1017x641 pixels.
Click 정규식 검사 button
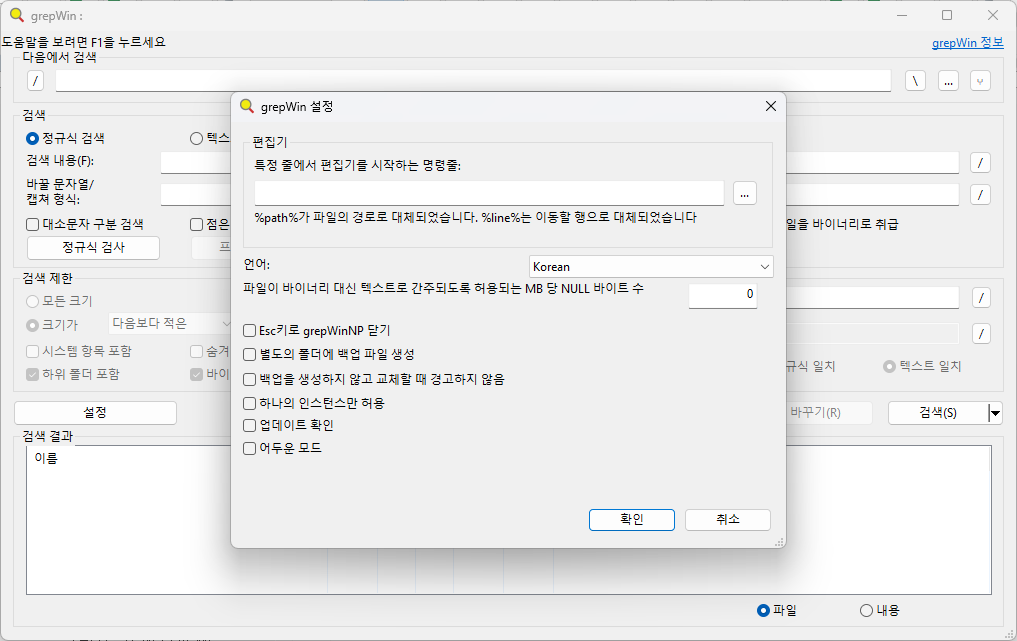[93, 248]
